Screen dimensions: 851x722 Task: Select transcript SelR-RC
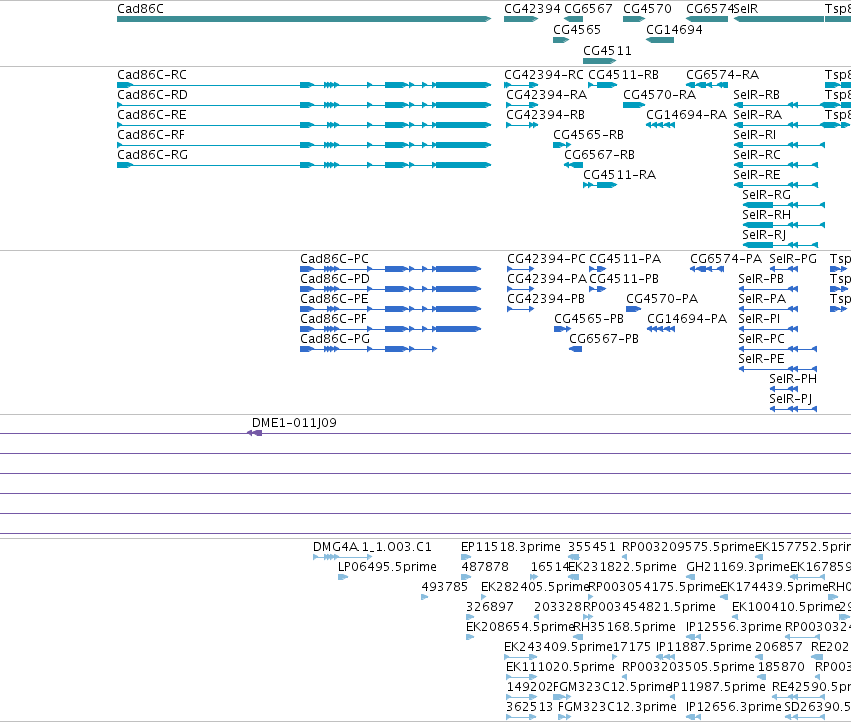coord(776,165)
